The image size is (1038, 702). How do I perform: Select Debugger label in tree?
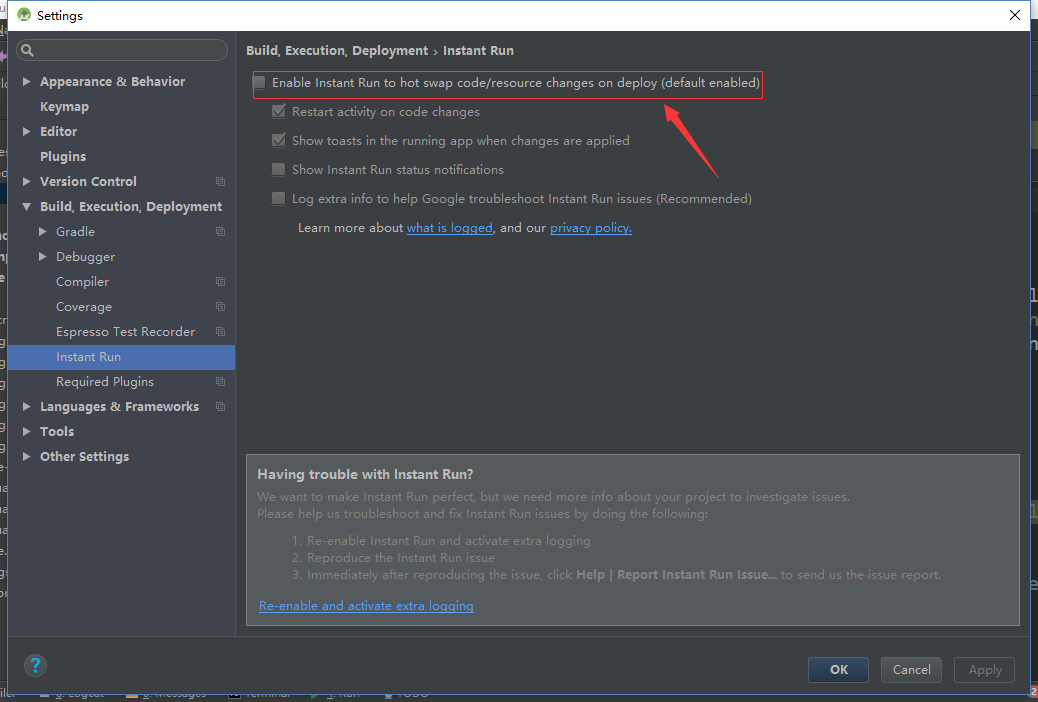pyautogui.click(x=85, y=256)
